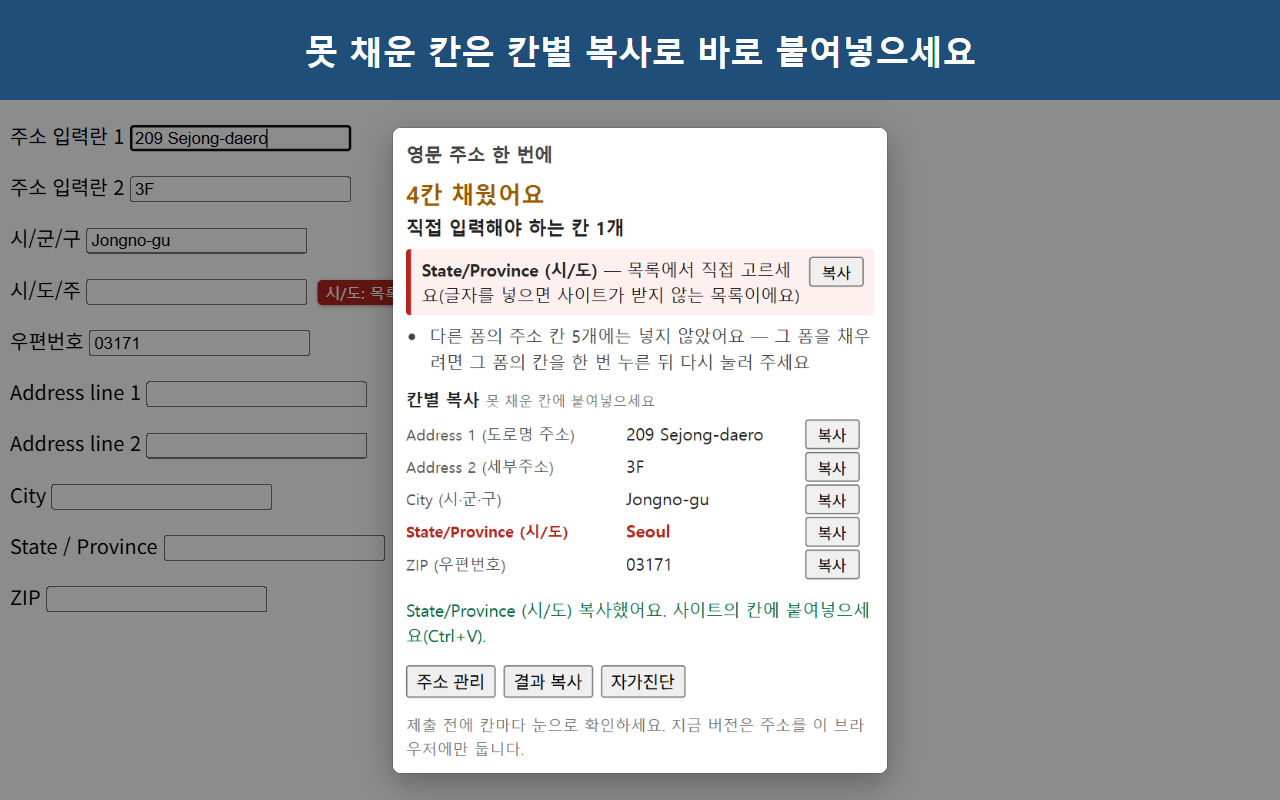Screen dimensions: 1280x800
Task: Click the '칸별 복사' section heading
Action: click(x=443, y=400)
